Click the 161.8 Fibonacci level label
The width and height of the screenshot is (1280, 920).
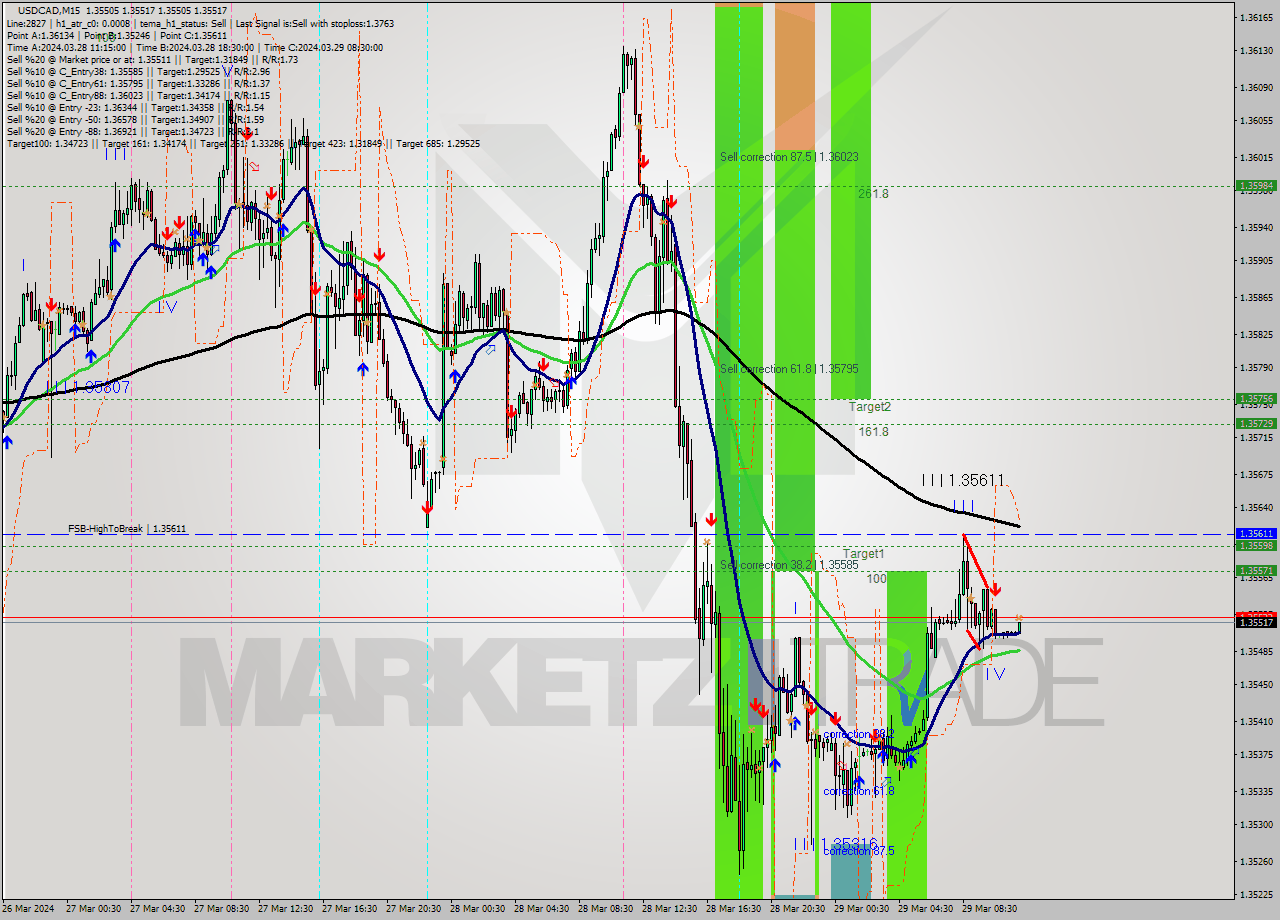[x=873, y=431]
